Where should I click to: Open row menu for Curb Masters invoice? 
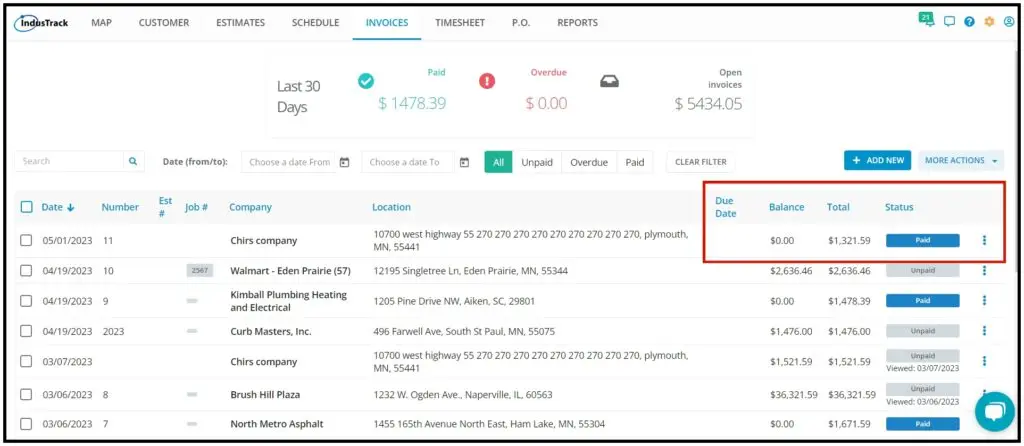point(984,331)
